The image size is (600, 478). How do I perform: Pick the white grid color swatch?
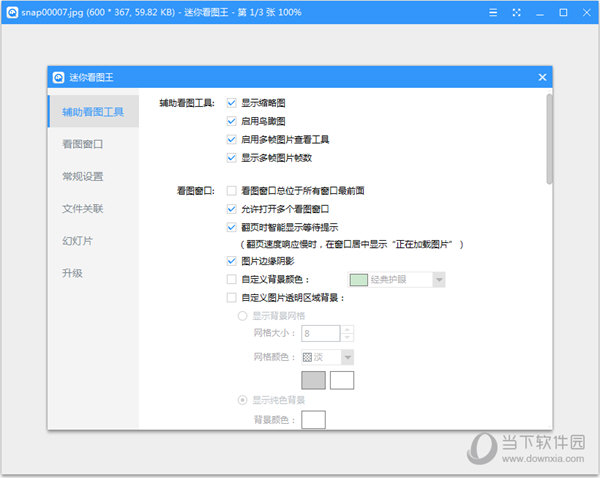pos(342,380)
